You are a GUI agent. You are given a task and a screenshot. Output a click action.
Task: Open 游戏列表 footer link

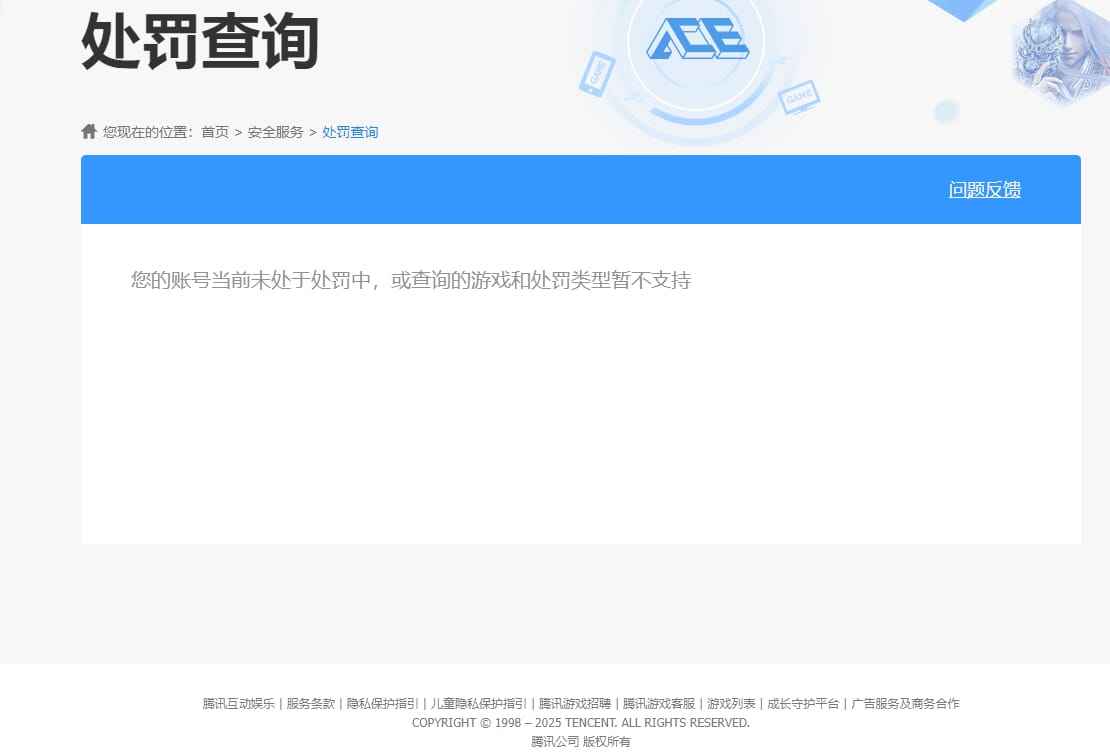click(x=731, y=704)
